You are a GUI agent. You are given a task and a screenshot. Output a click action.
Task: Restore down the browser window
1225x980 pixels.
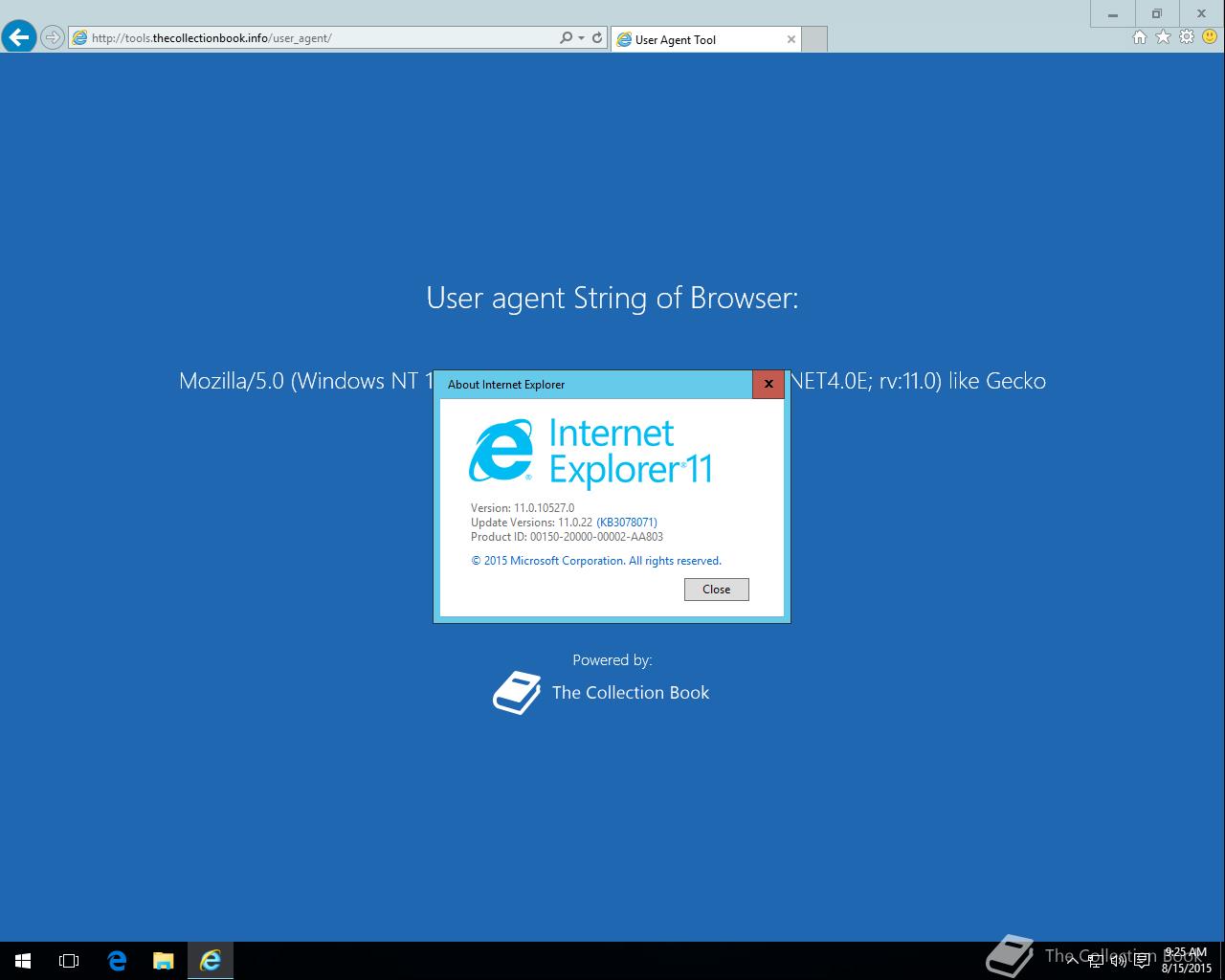(x=1157, y=13)
